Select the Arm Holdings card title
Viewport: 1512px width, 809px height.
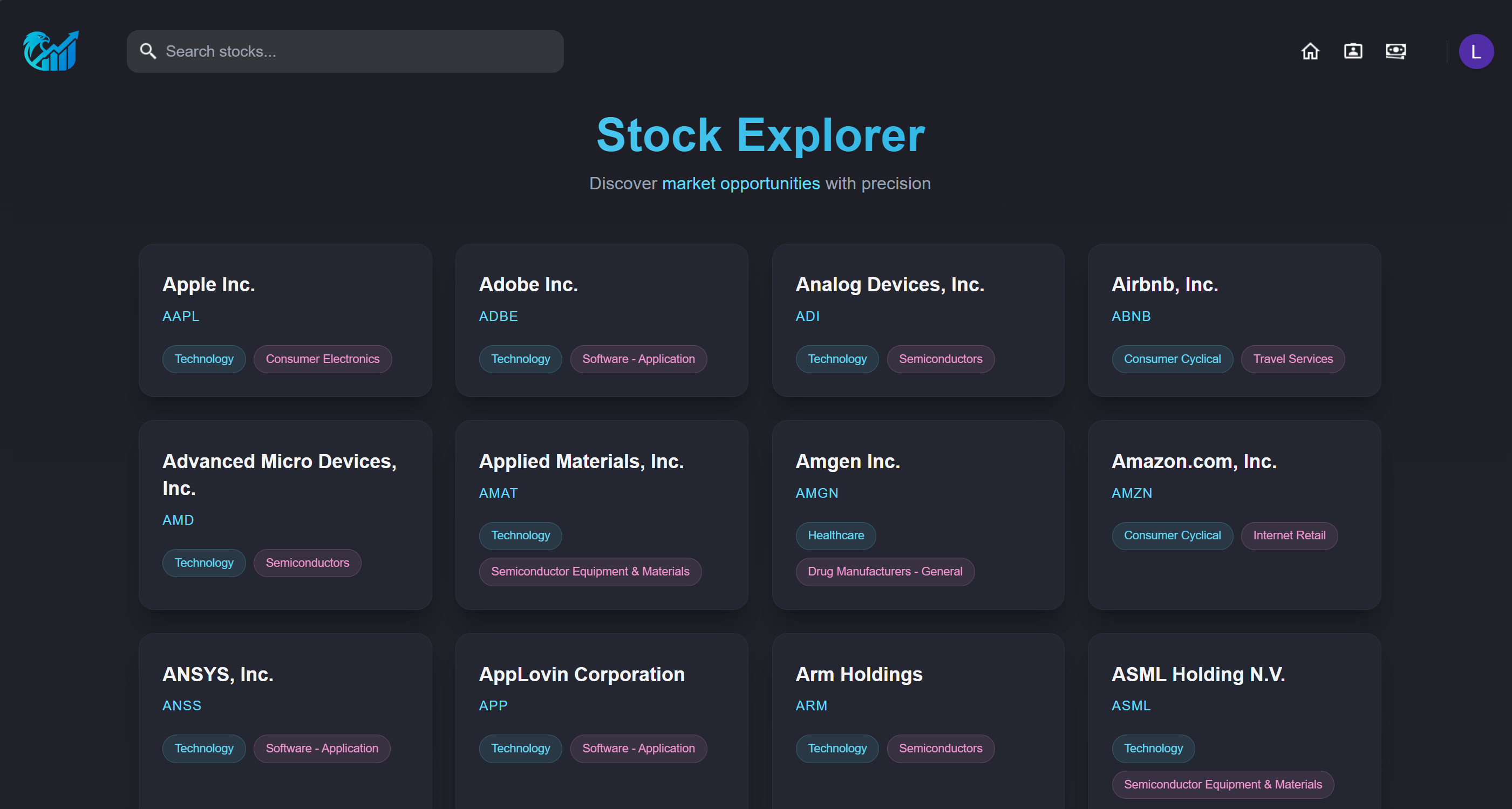[859, 675]
